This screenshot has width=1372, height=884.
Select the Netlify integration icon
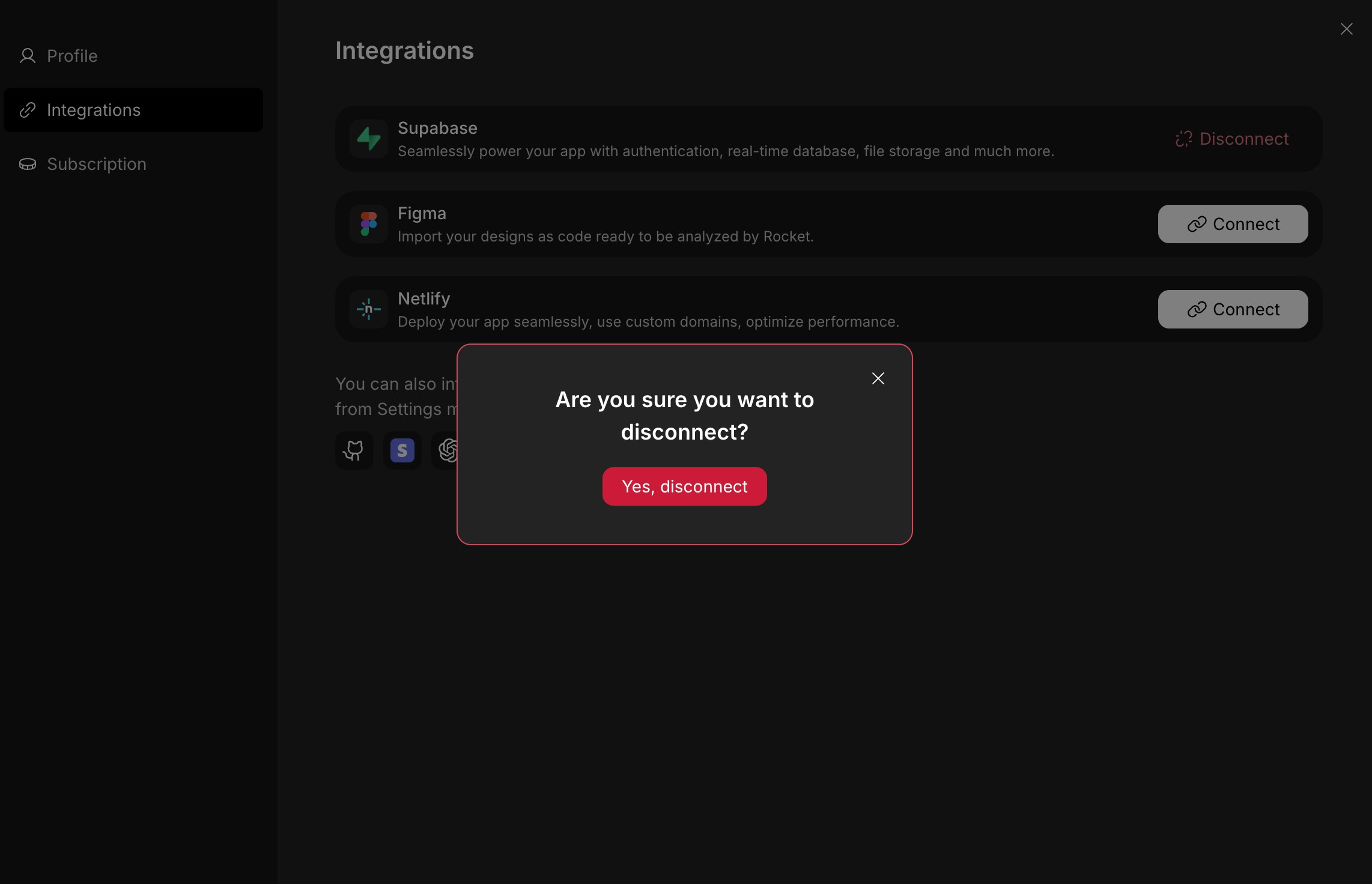tap(368, 309)
